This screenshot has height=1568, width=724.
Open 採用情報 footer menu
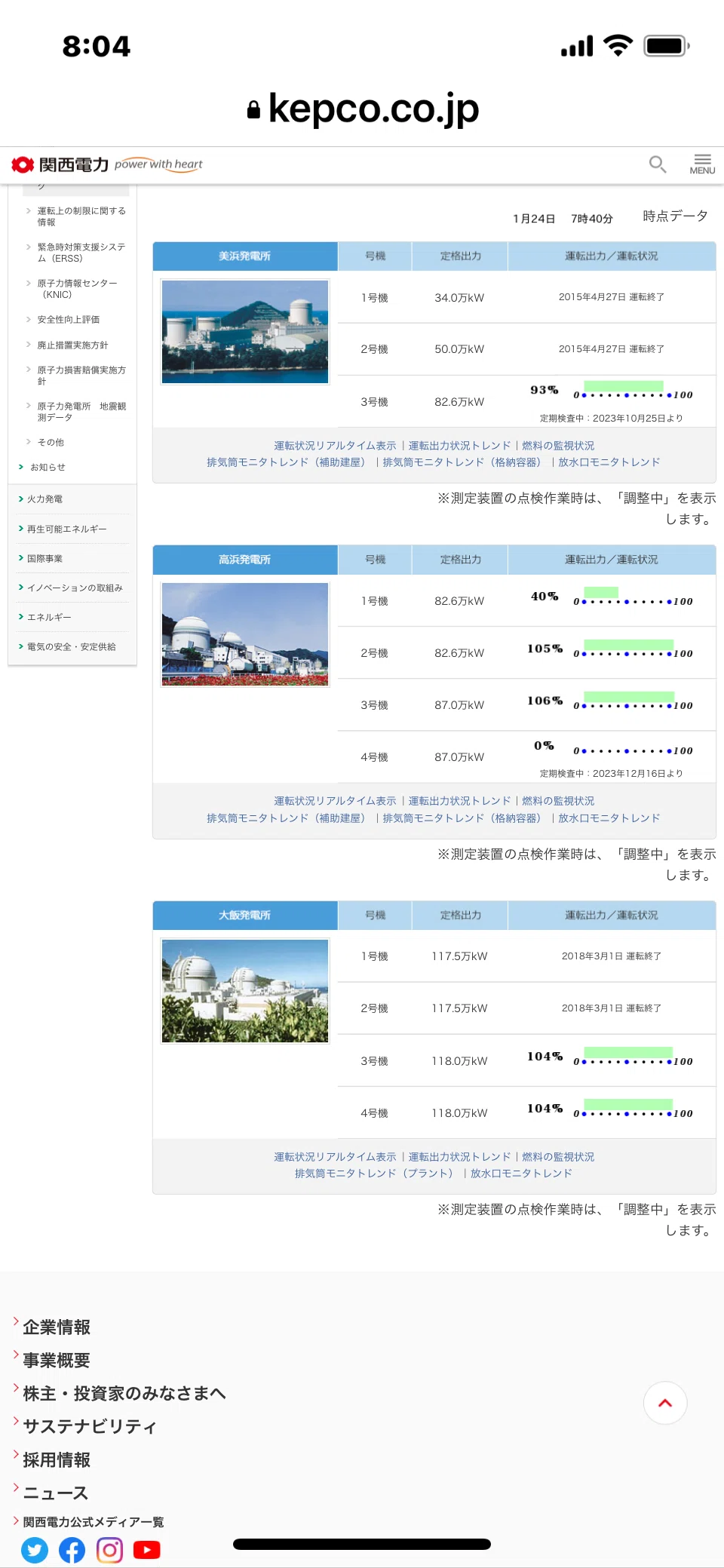coord(57,1460)
